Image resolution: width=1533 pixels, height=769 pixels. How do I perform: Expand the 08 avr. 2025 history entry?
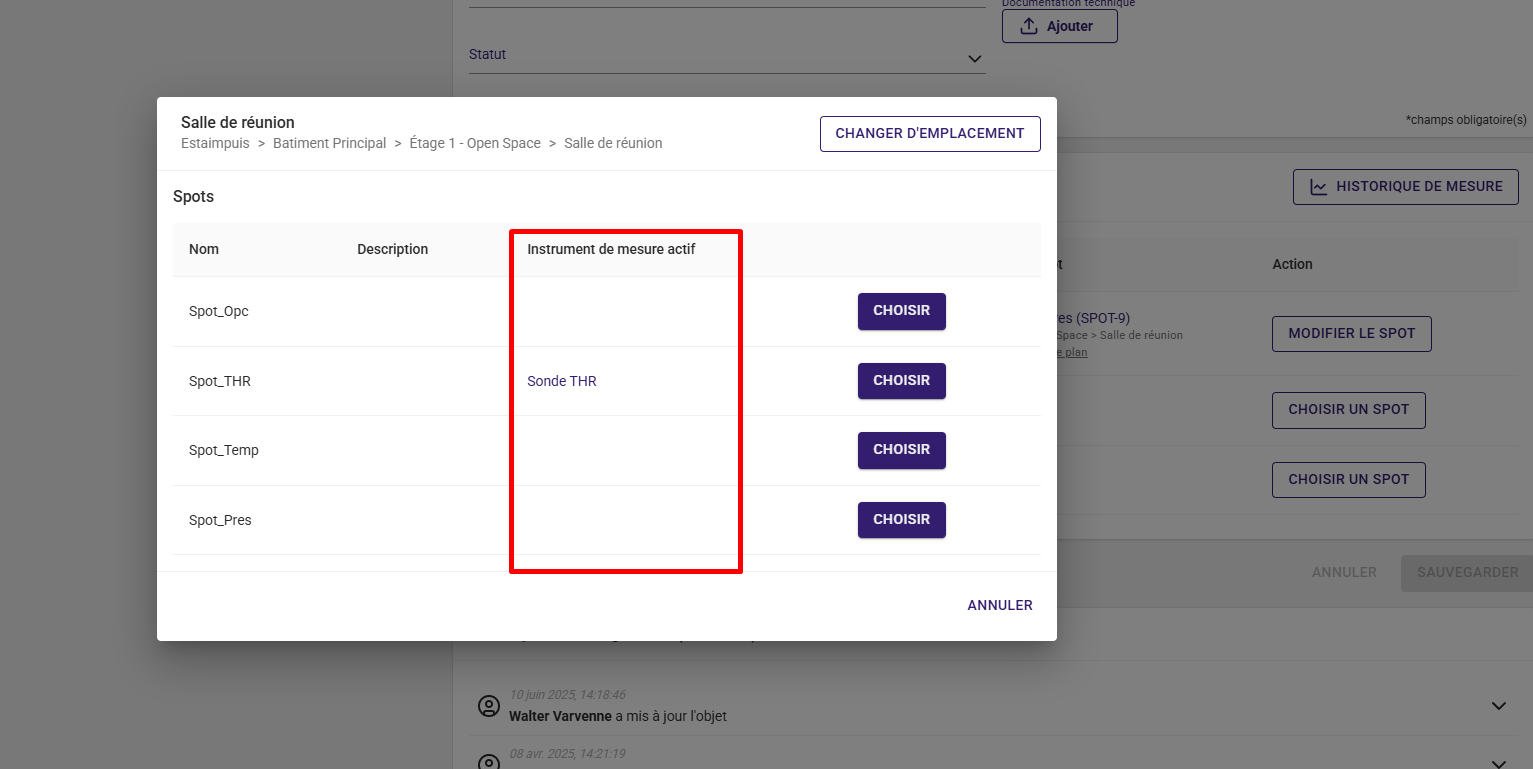pyautogui.click(x=1498, y=763)
